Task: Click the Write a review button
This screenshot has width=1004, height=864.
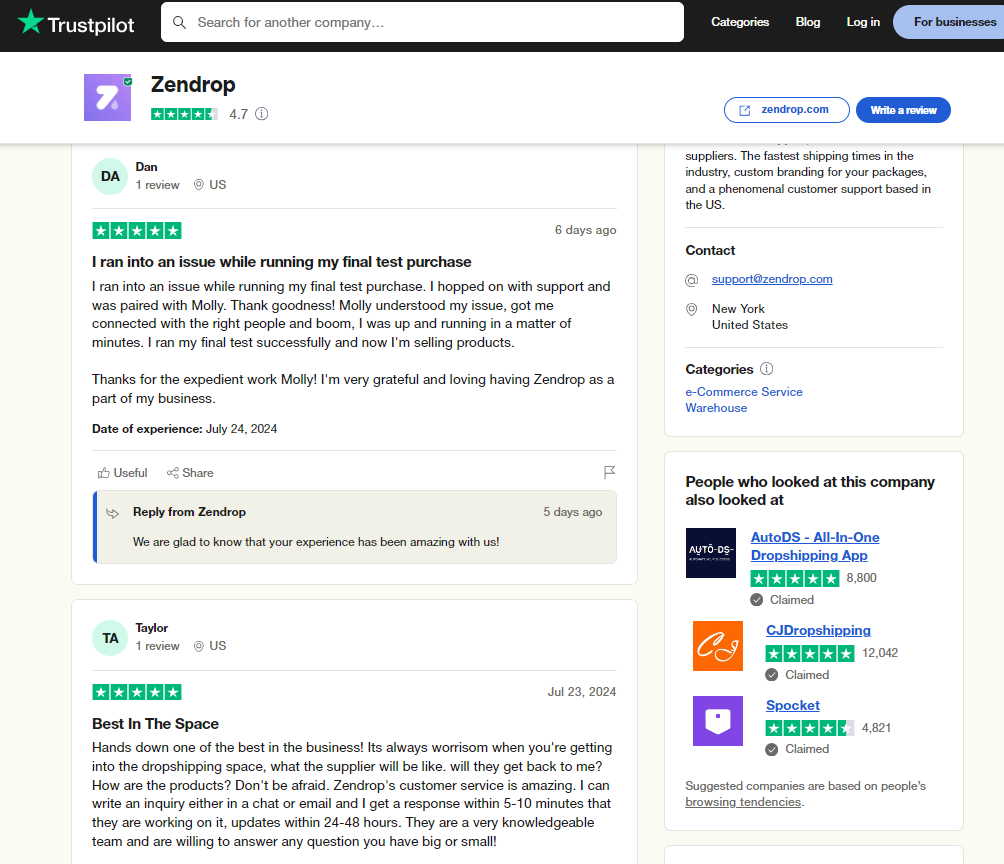Action: 903,110
